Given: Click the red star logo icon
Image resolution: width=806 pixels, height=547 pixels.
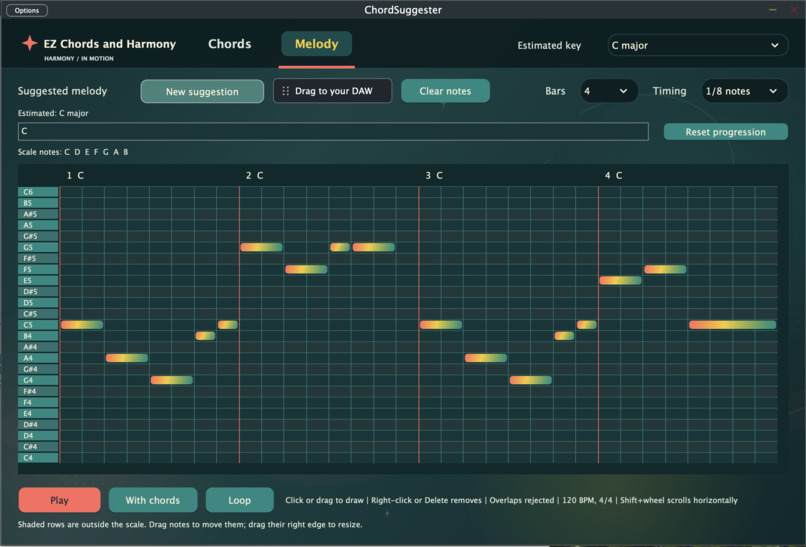Looking at the screenshot, I should tap(29, 43).
